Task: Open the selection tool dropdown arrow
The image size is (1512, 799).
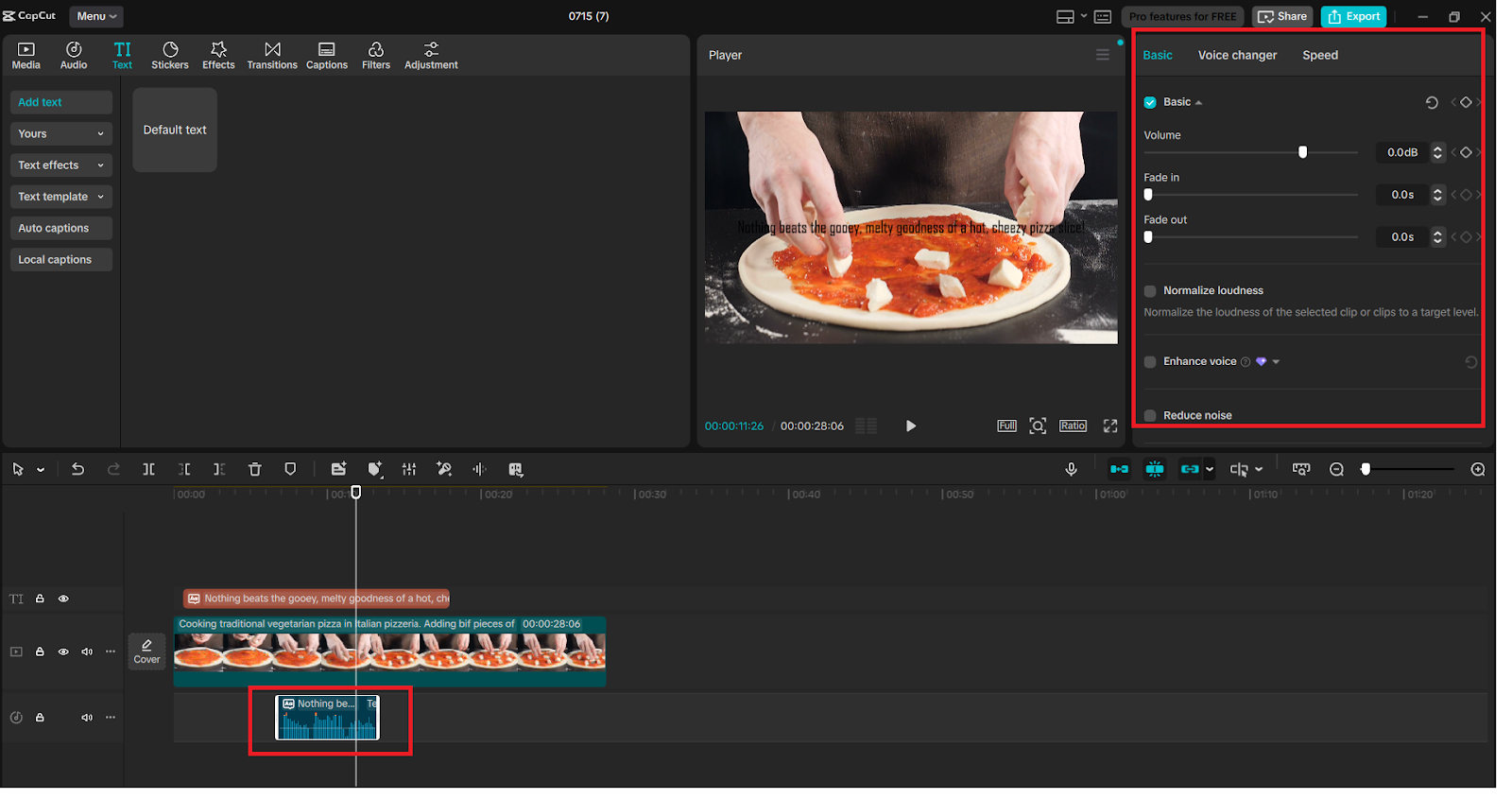Action: click(x=41, y=470)
